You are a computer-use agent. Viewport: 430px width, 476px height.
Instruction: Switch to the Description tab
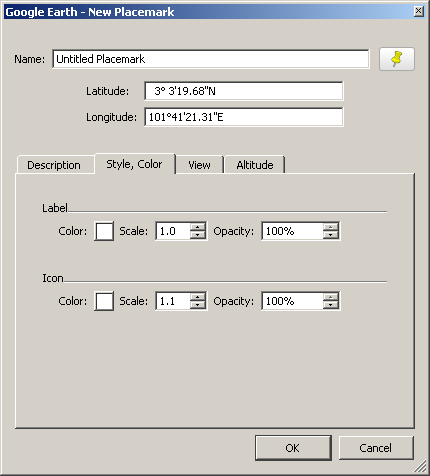(54, 165)
